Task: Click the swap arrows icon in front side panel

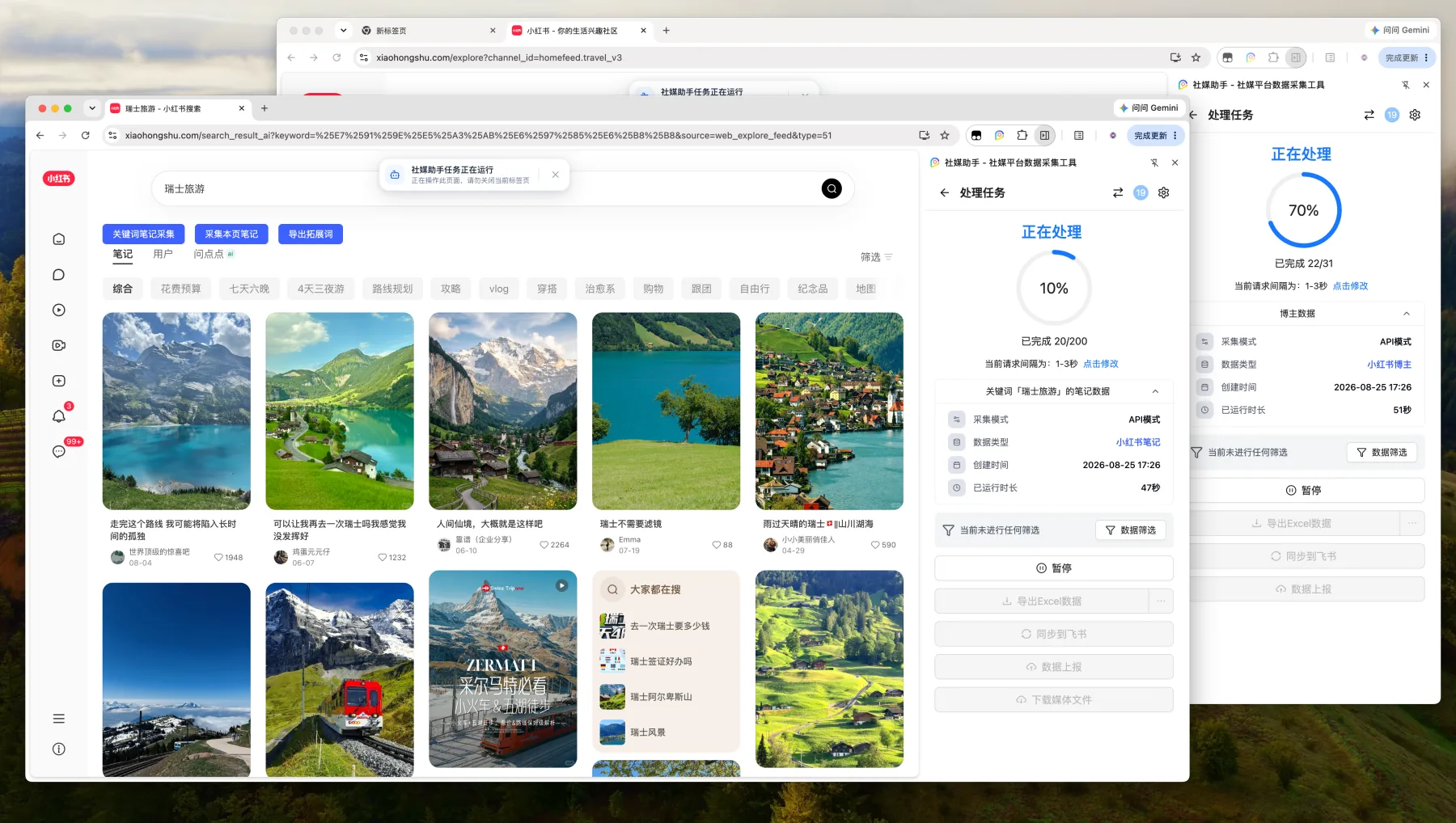Action: [1118, 193]
